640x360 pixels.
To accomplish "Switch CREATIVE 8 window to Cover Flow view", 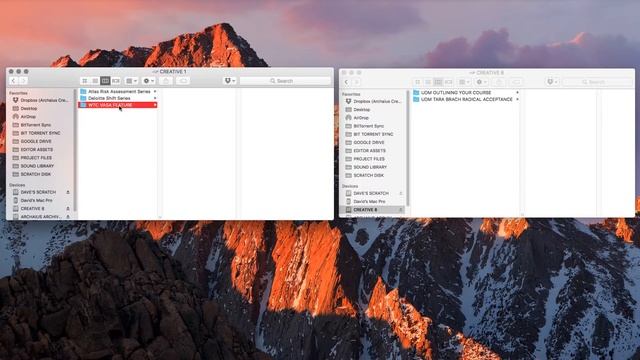I will pos(448,82).
